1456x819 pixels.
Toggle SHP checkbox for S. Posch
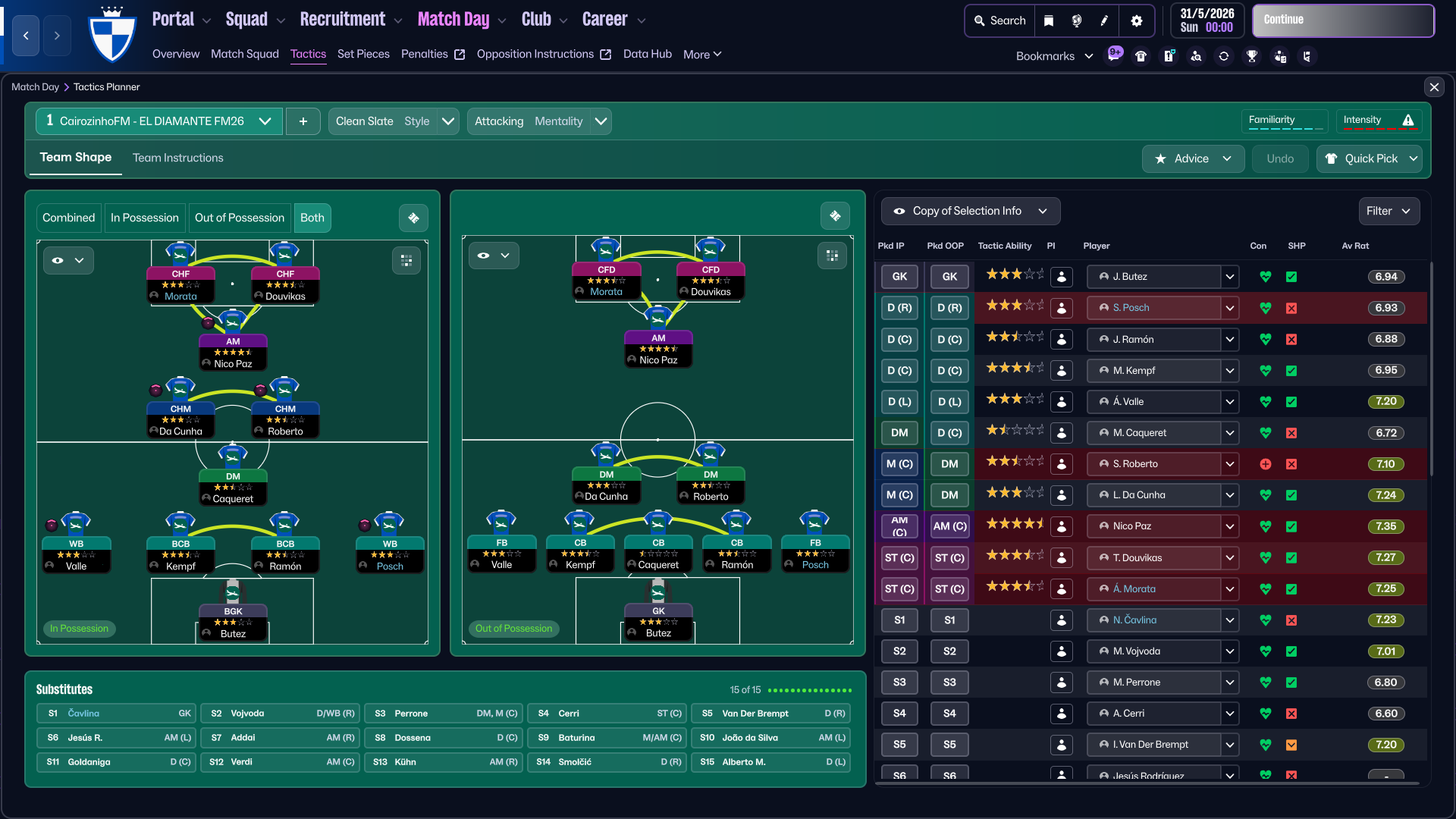1291,308
